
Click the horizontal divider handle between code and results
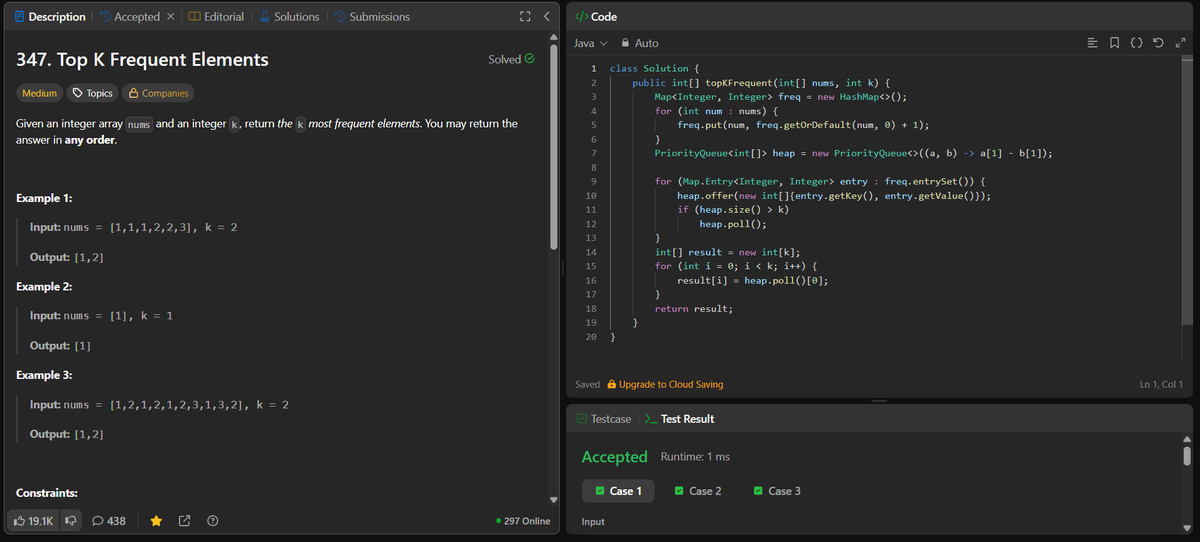tap(879, 400)
